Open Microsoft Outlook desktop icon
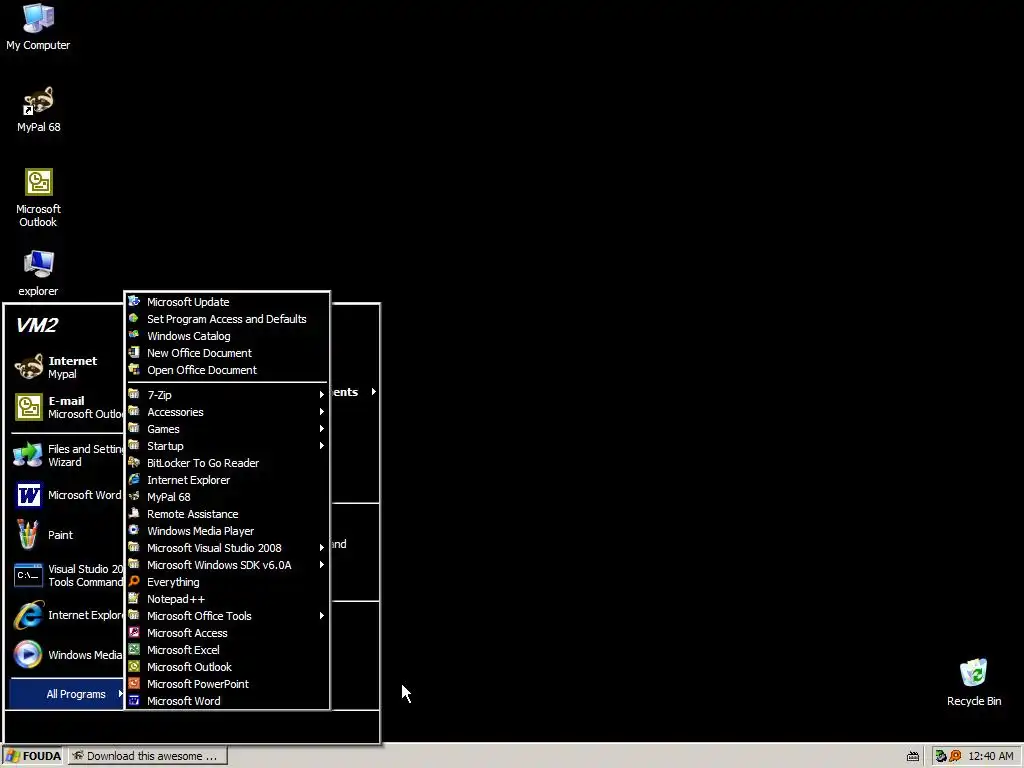Image resolution: width=1024 pixels, height=768 pixels. click(x=38, y=198)
